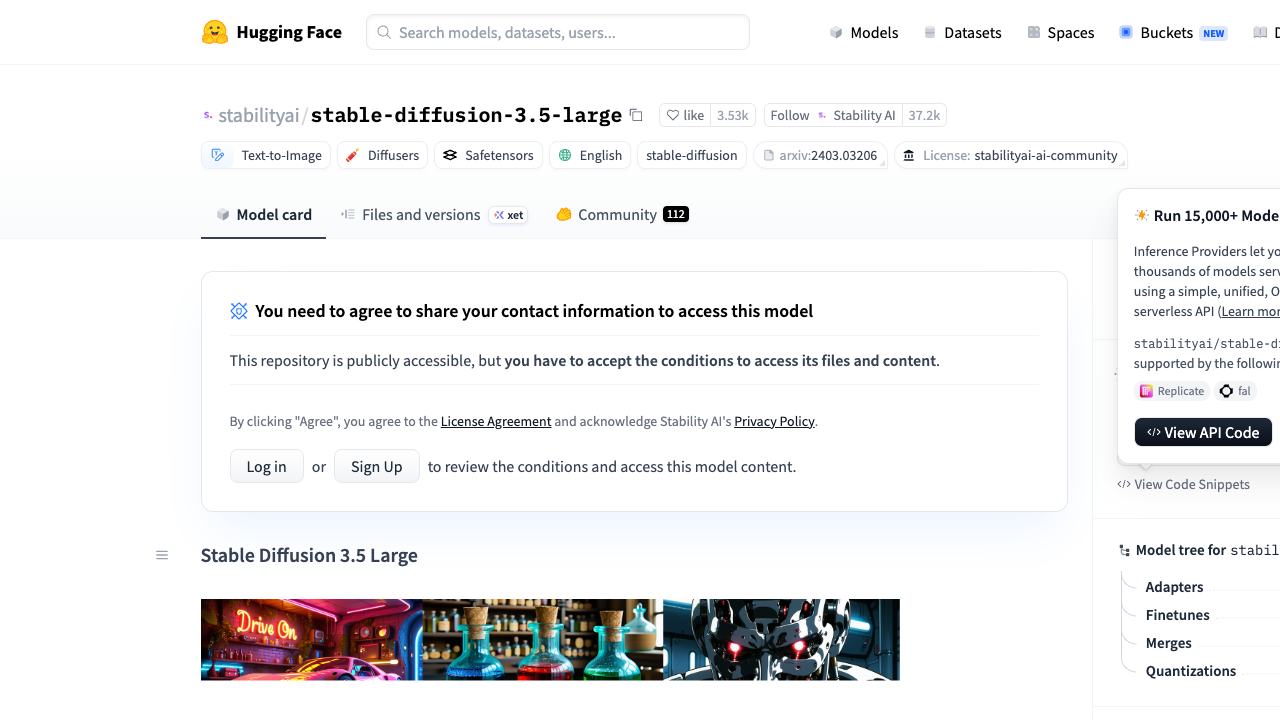This screenshot has width=1280, height=720.
Task: Click the stabilityai organization link
Action: tap(259, 115)
